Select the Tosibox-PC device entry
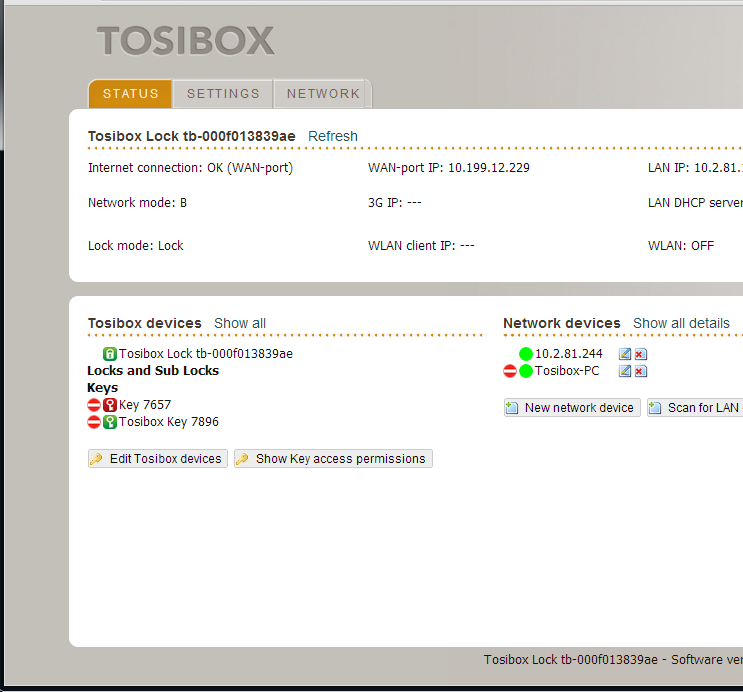Viewport: 743px width, 692px height. (x=567, y=371)
